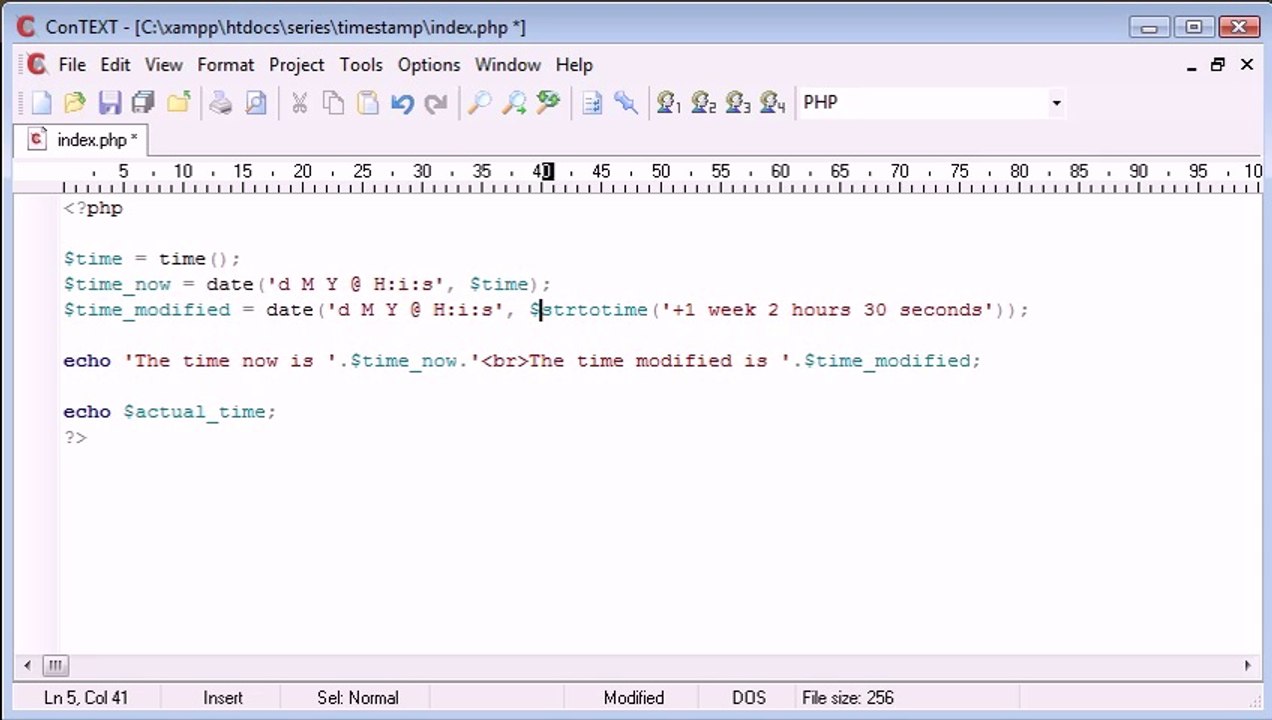Screen dimensions: 1272x720
Task: Click the '$time_now' variable on line 4
Action: (117, 284)
